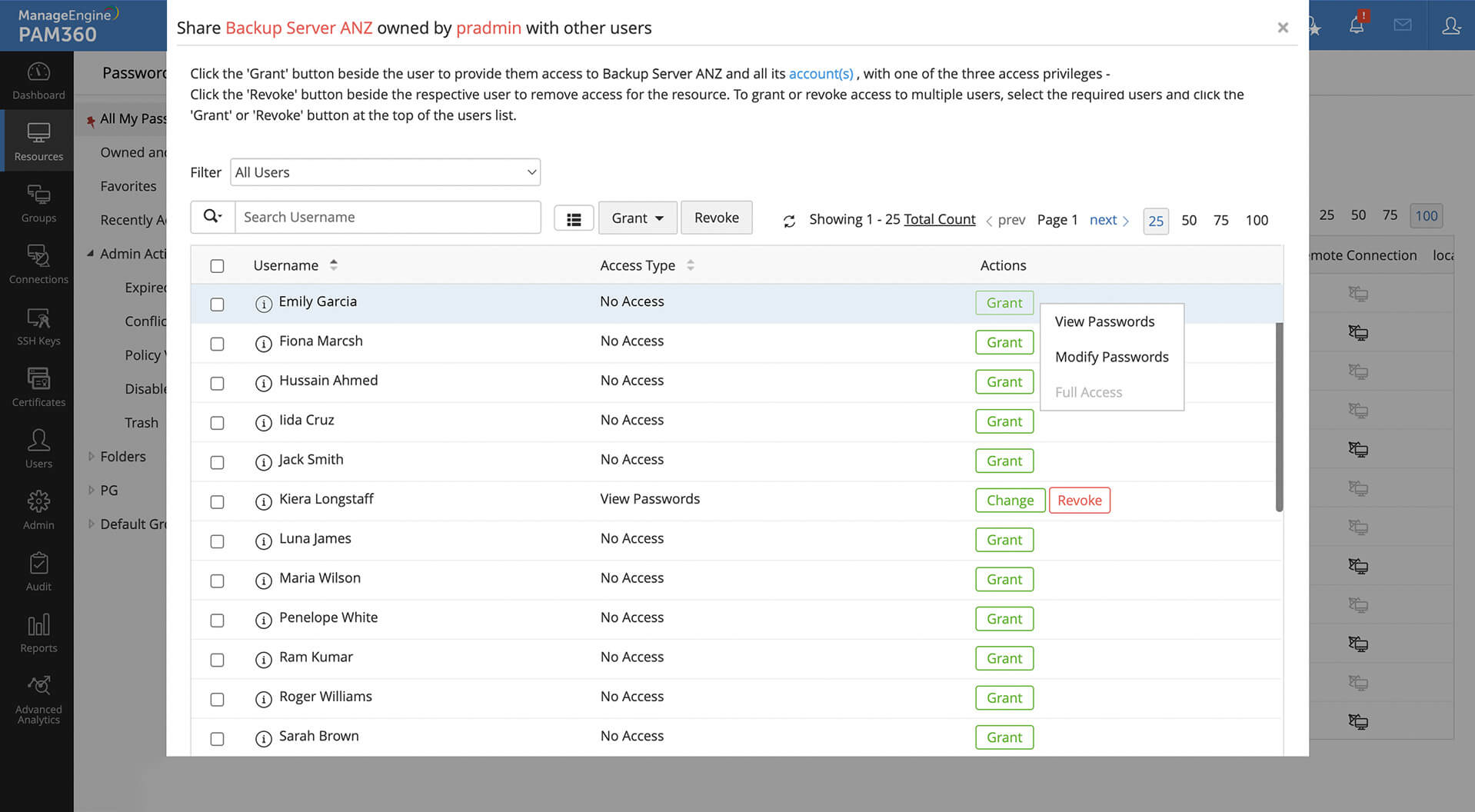
Task: Select Modify Passwords in the popup menu
Action: [1111, 357]
